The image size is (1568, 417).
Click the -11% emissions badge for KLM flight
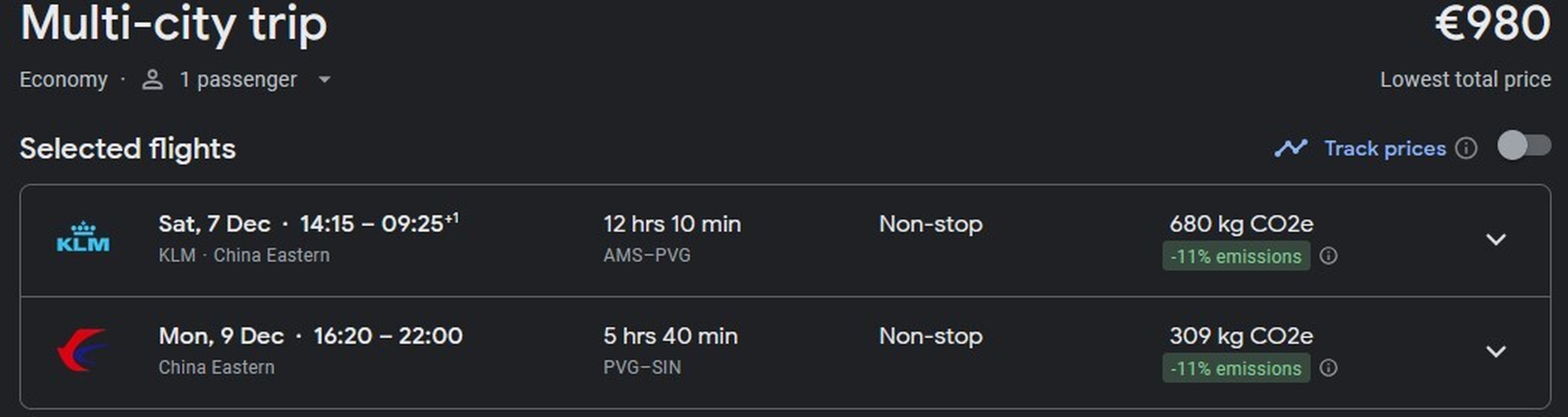(1236, 256)
